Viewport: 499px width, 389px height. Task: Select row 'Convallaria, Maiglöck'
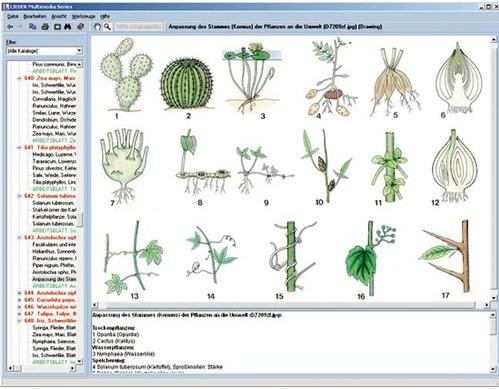54,99
